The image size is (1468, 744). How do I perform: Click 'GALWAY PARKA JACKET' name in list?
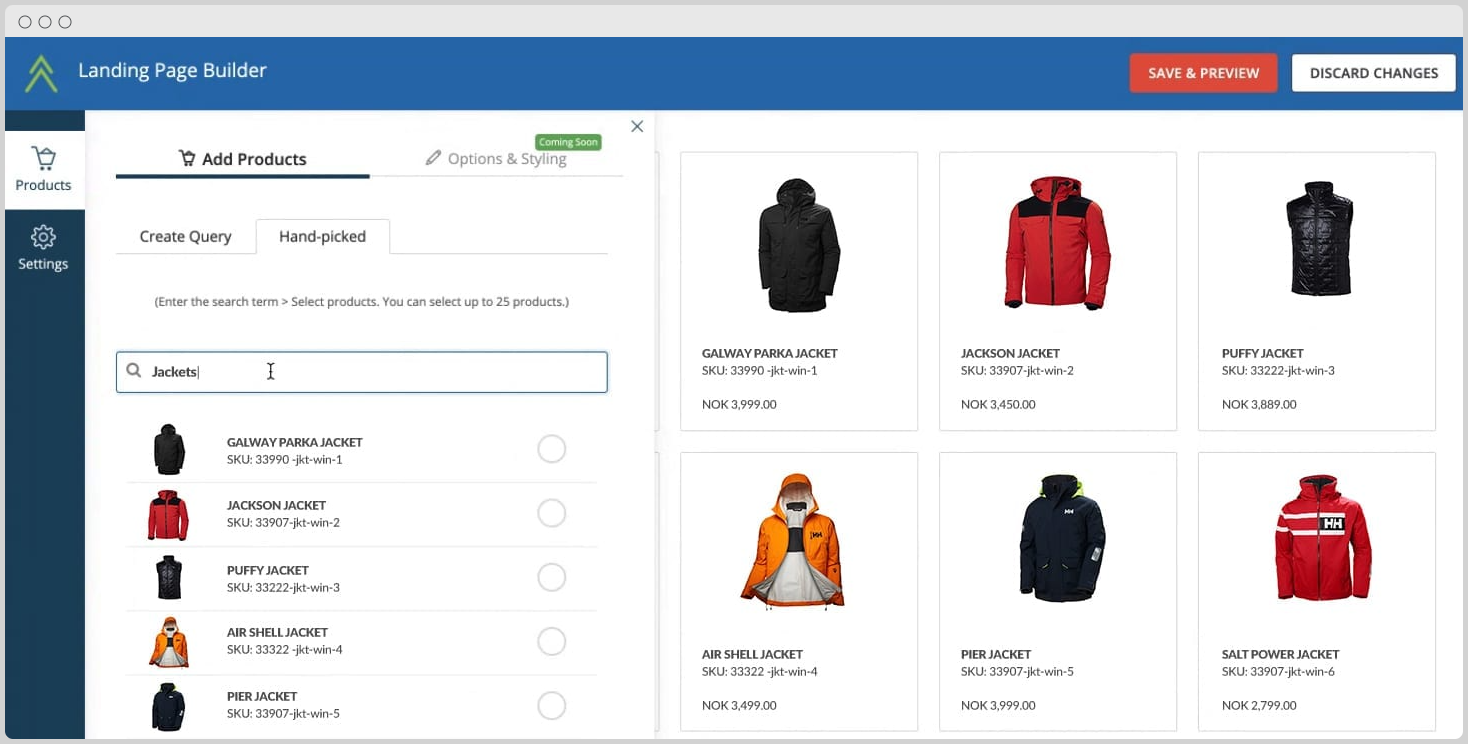tap(295, 442)
